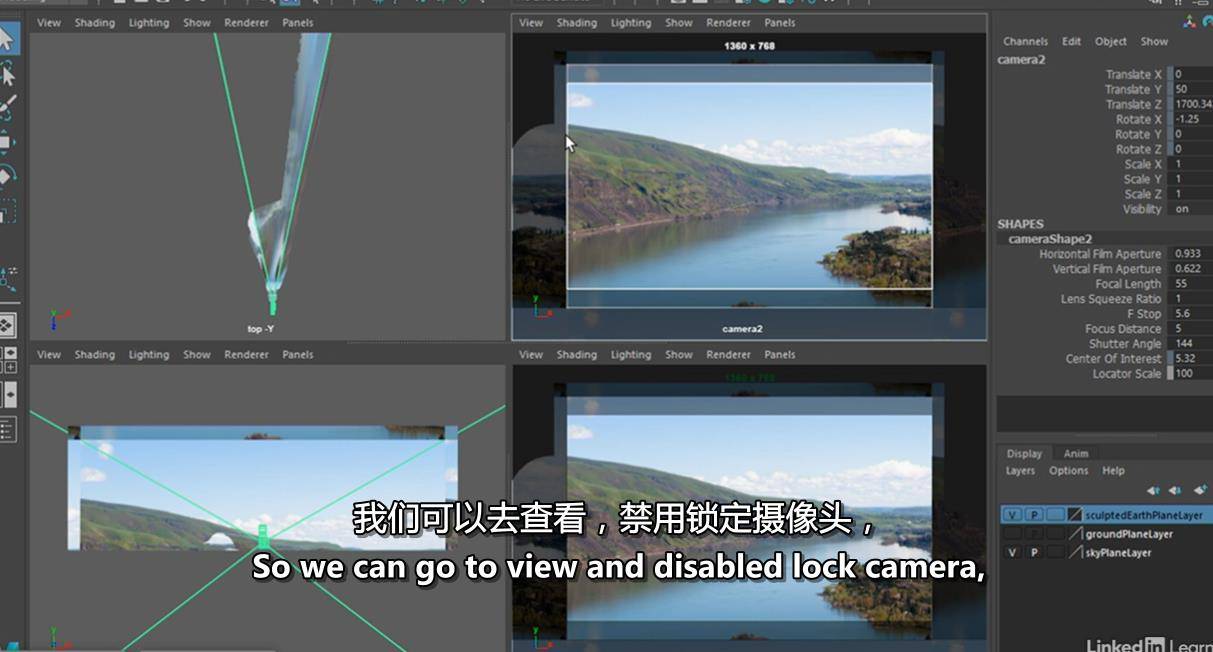Click the single-pane quick layout icon
1213x652 pixels.
pos(6,325)
